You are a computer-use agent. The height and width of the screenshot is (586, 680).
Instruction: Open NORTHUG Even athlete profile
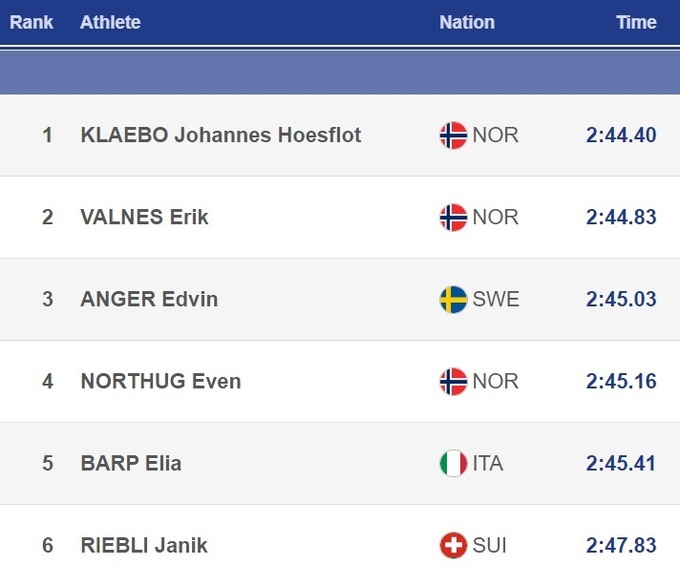tap(161, 381)
